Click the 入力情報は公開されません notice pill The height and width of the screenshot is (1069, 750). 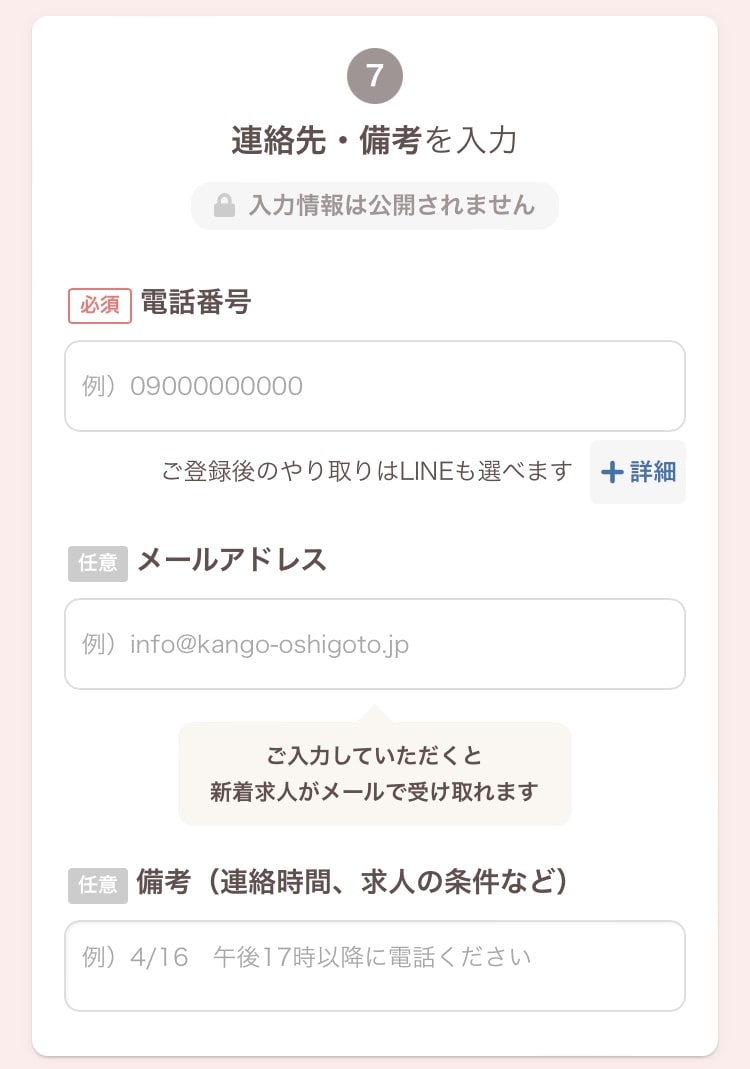point(375,205)
